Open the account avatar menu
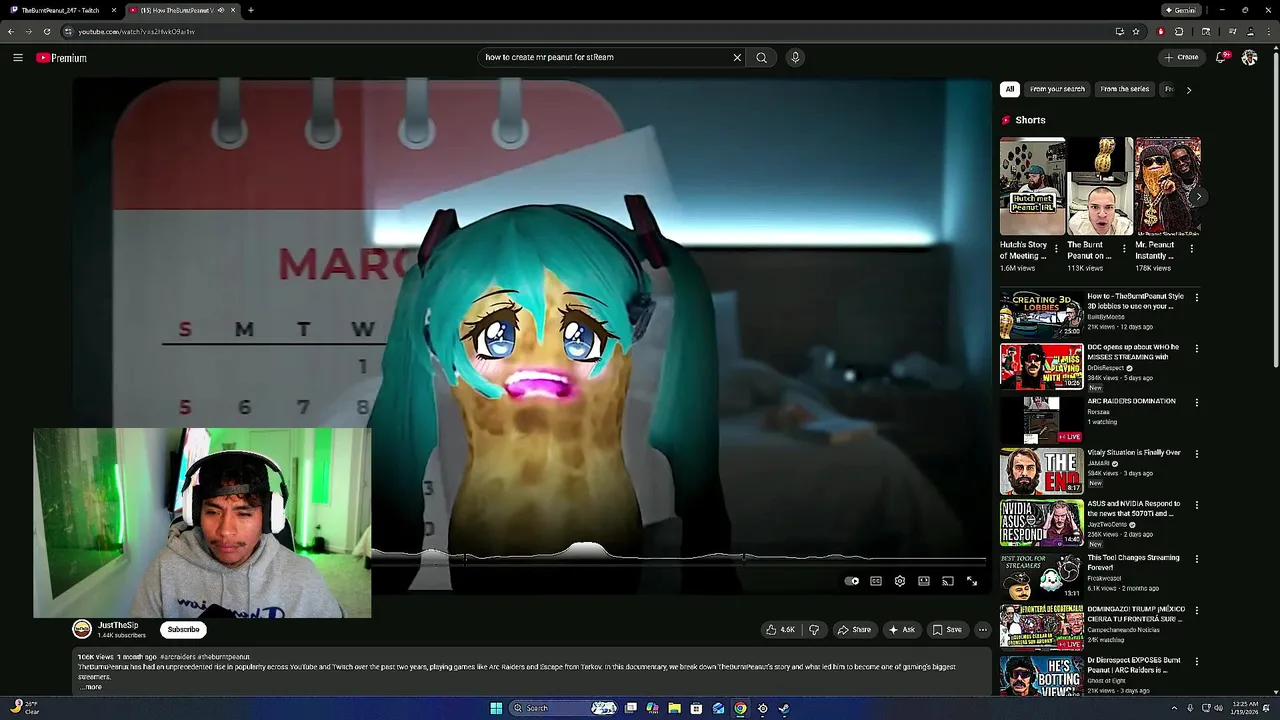 [1249, 57]
